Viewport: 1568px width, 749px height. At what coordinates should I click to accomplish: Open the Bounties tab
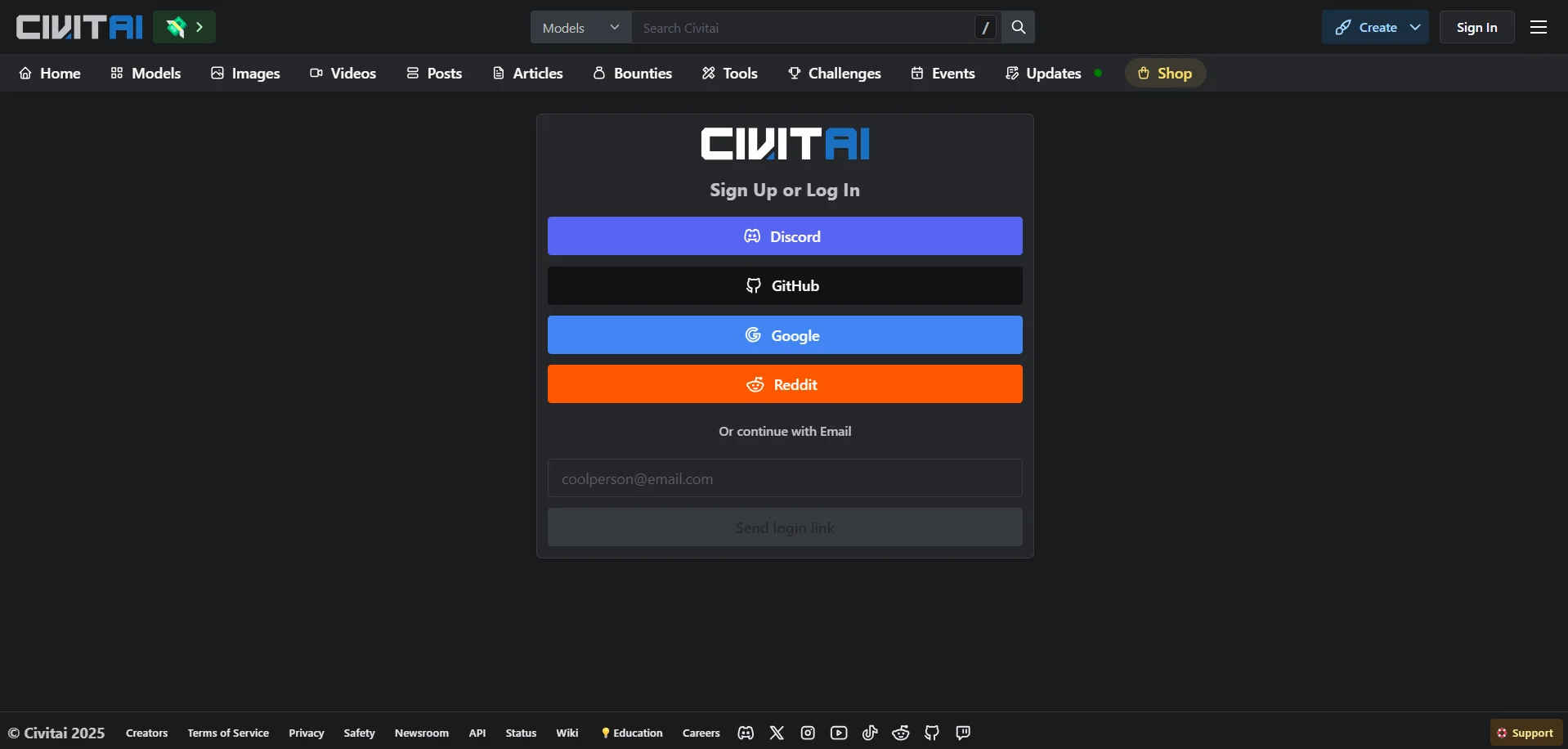click(632, 73)
